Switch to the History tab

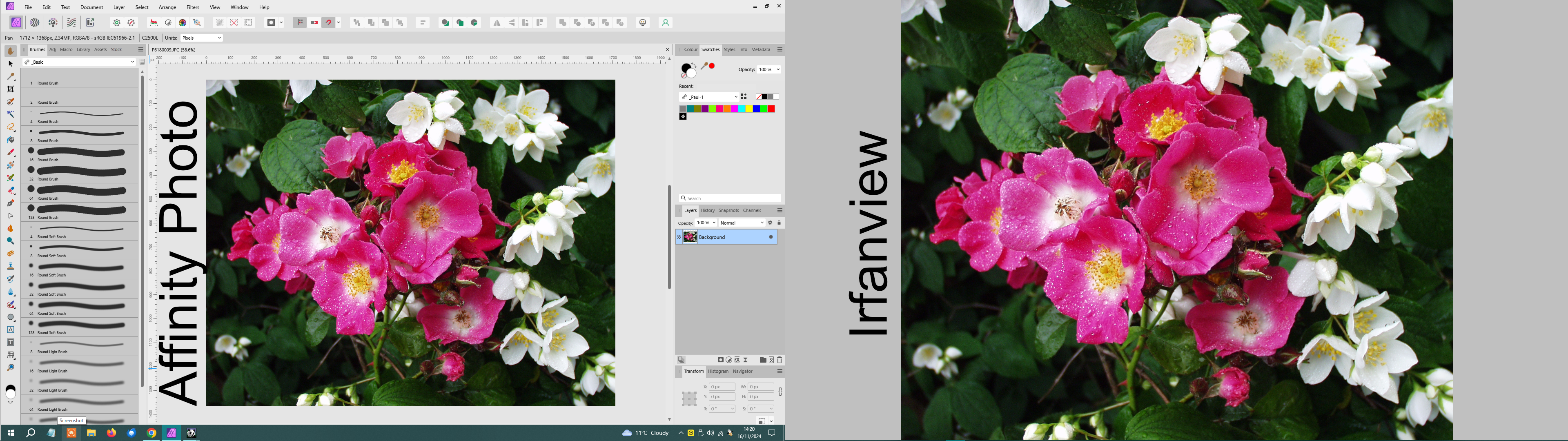pyautogui.click(x=707, y=211)
